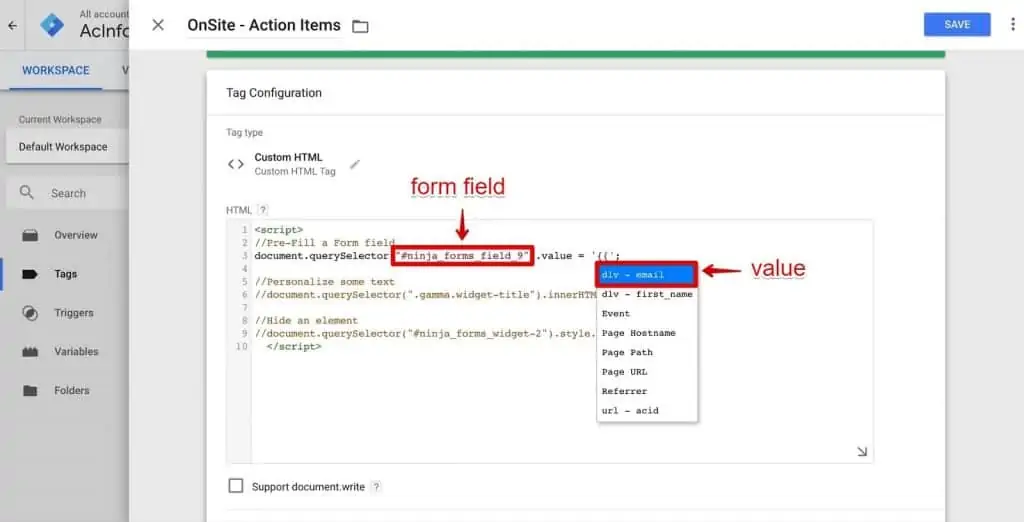Open folder icon beside tag name
Screen dimensions: 1024x522
[360, 26]
